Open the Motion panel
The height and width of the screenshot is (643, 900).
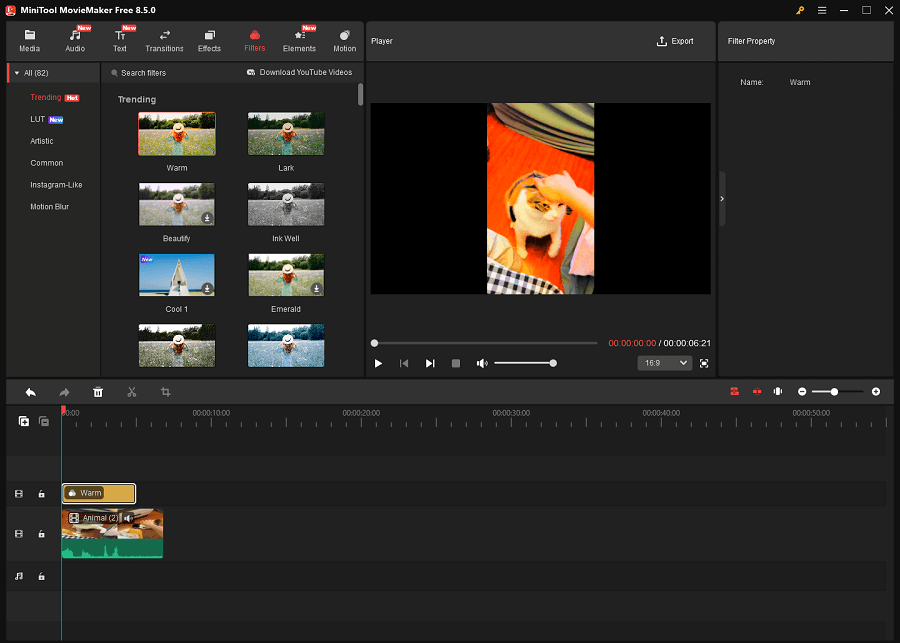click(x=344, y=40)
